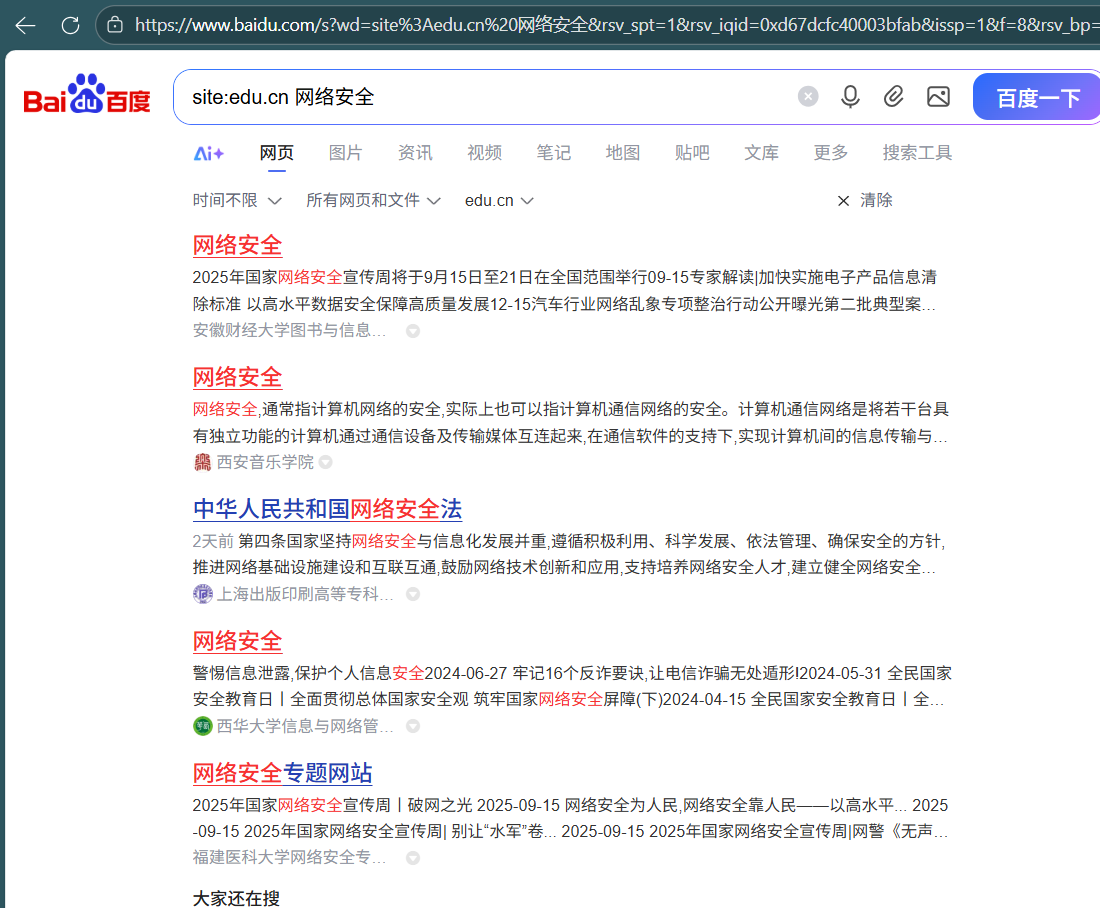The width and height of the screenshot is (1100, 908).
Task: Click source 西华大学信息与网络管…
Action: (305, 726)
